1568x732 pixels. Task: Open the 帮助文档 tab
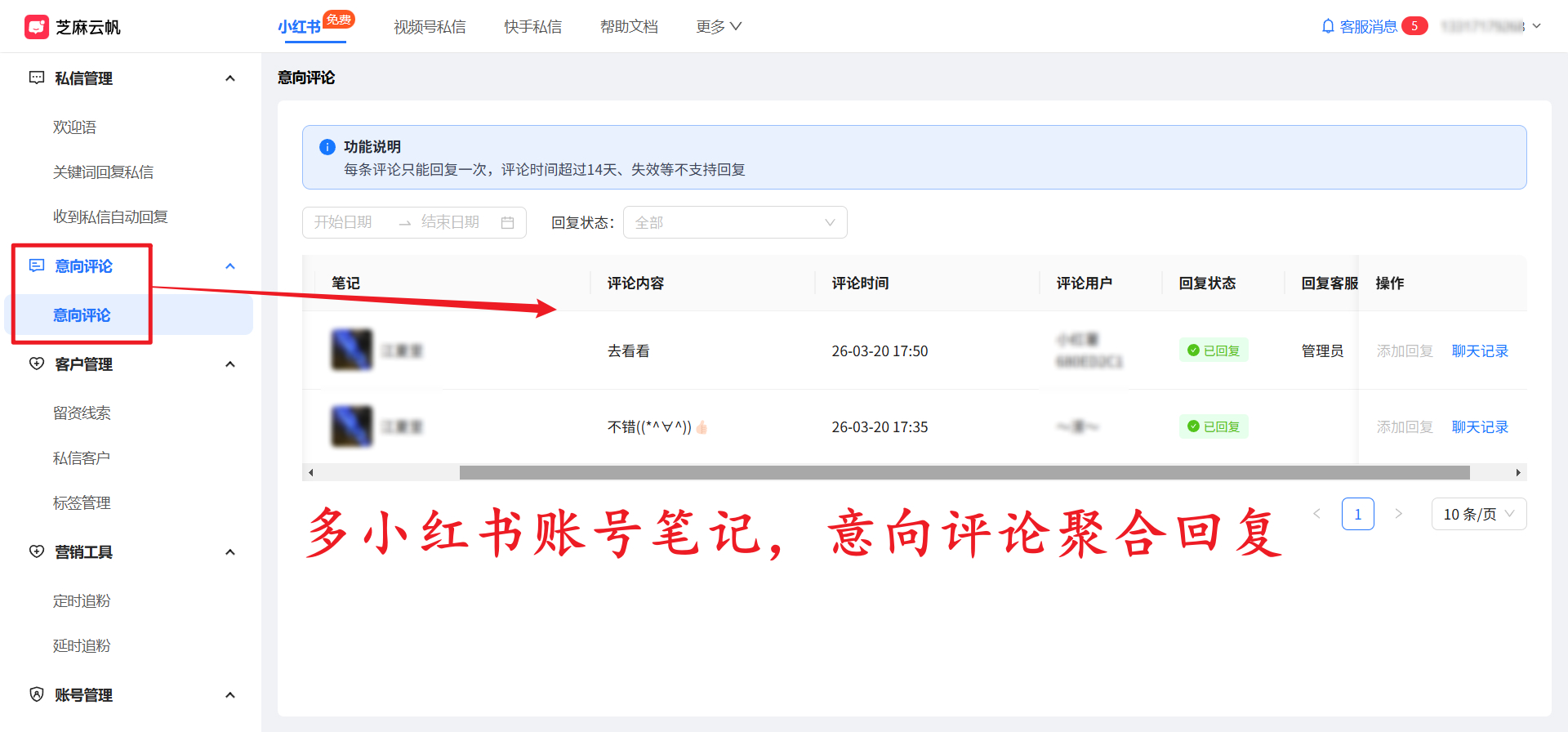629,27
